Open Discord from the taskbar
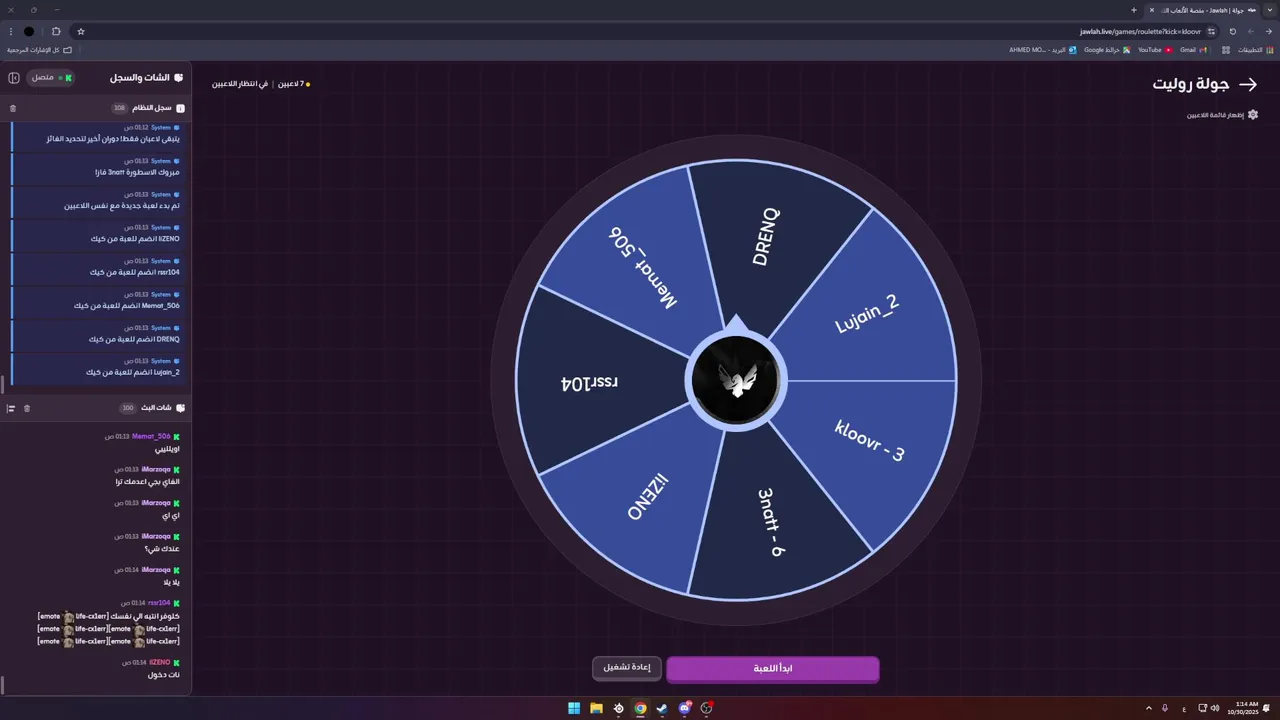Screen dimensions: 1280x720 pos(685,708)
